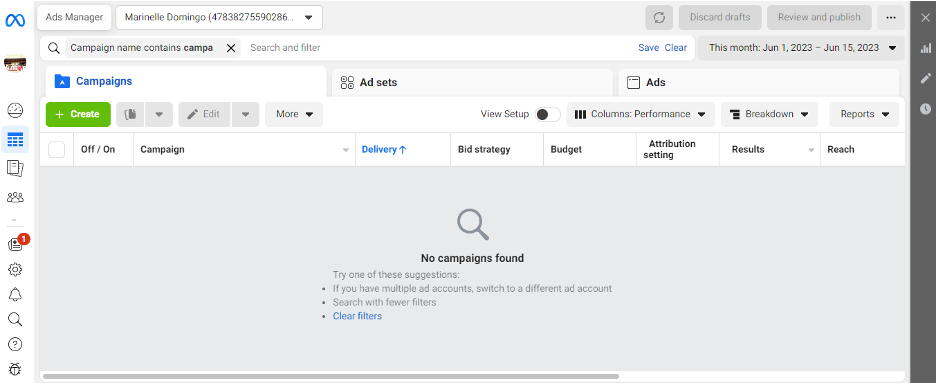Open the history clock icon in right panel

pos(926,109)
